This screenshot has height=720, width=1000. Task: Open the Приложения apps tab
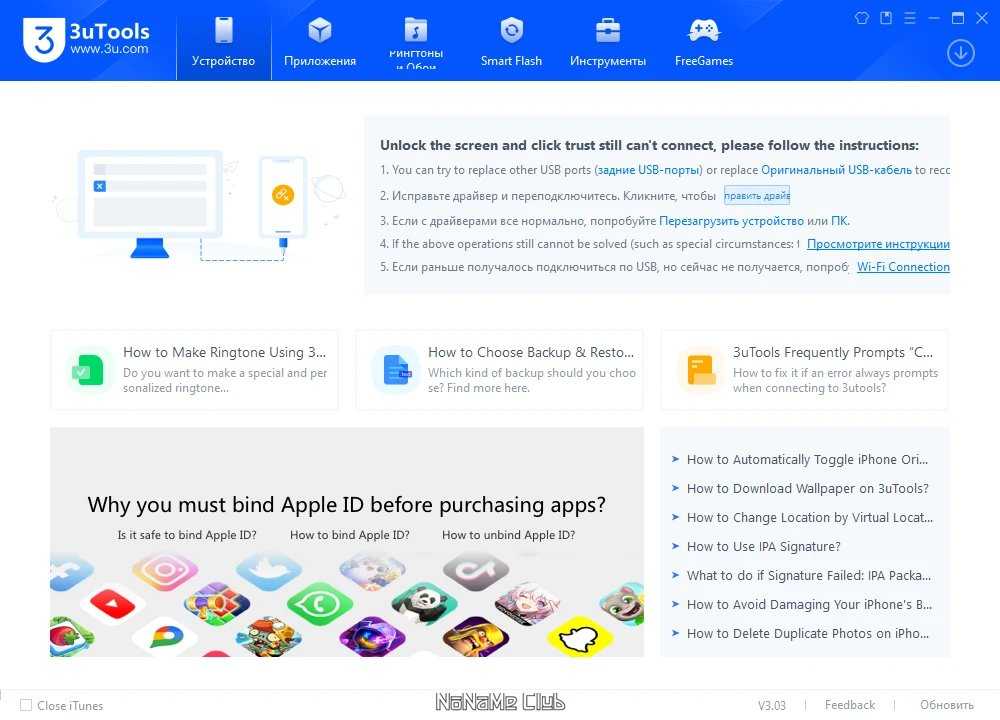pos(320,41)
